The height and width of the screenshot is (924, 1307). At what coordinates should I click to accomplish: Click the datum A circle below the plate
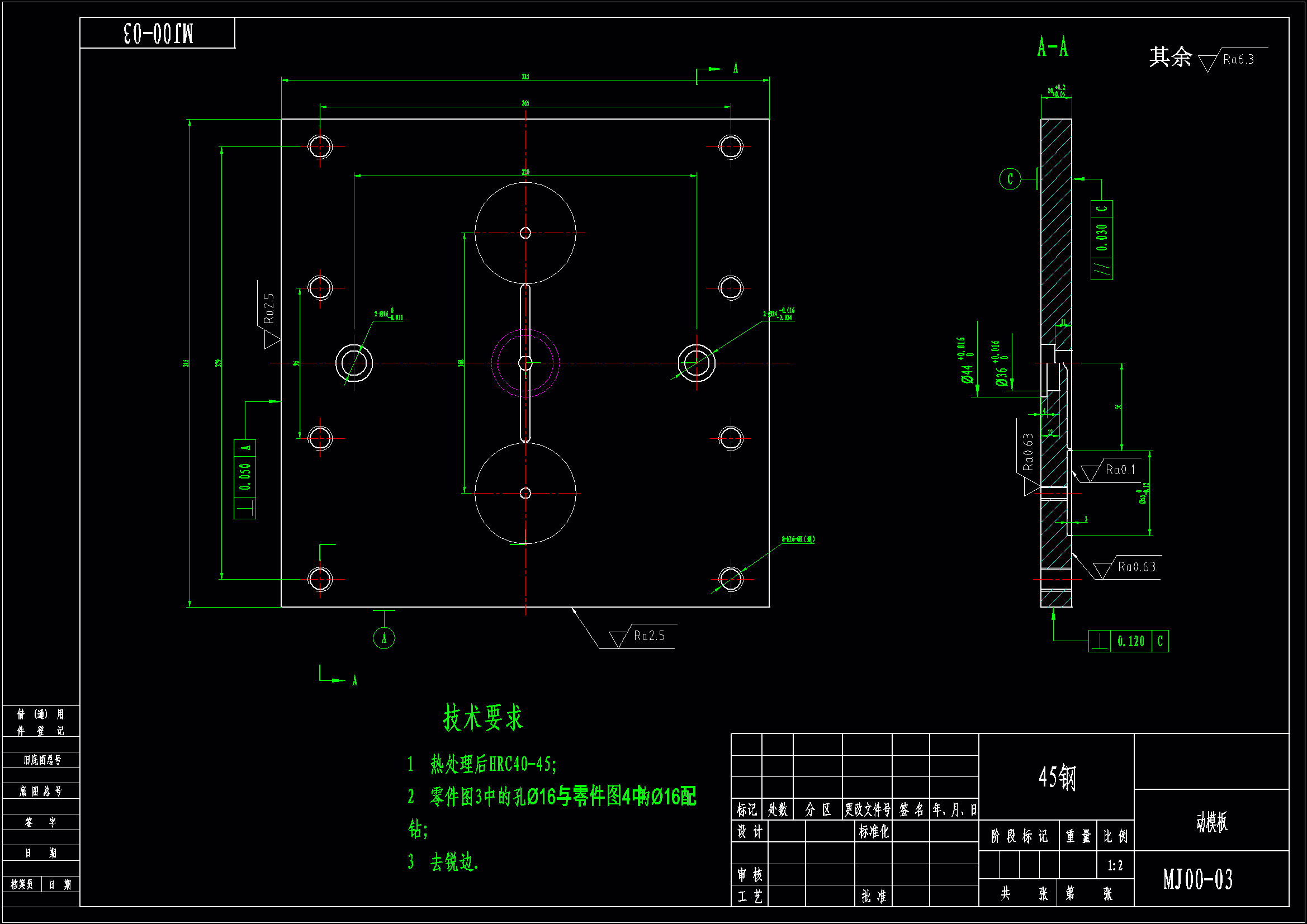(x=383, y=638)
